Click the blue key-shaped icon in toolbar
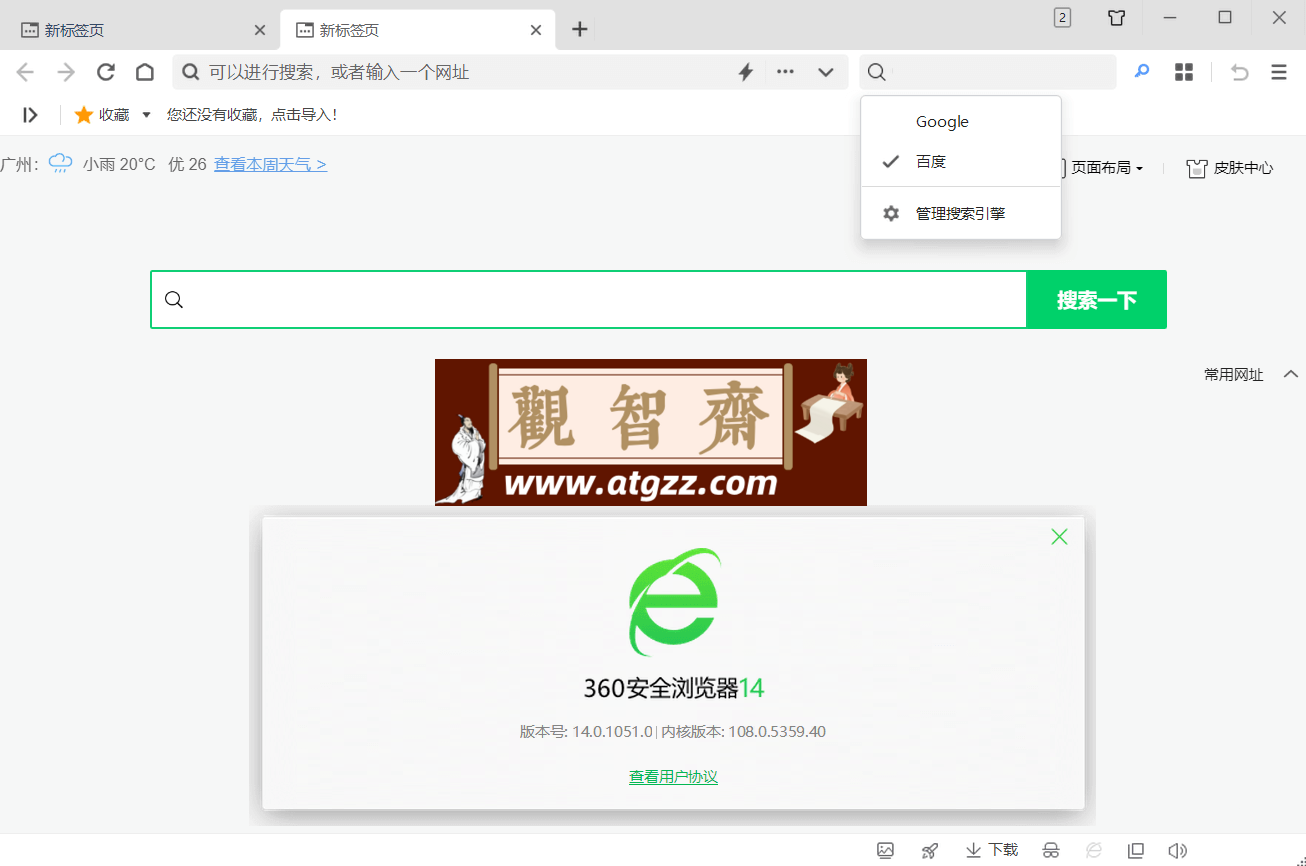The height and width of the screenshot is (866, 1306). [x=1142, y=72]
